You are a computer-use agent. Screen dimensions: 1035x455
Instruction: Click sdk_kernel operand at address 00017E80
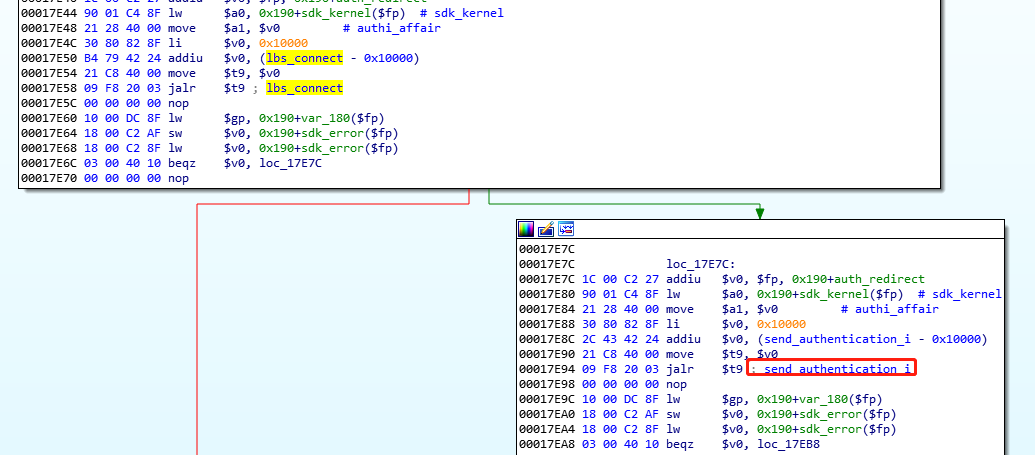(834, 294)
